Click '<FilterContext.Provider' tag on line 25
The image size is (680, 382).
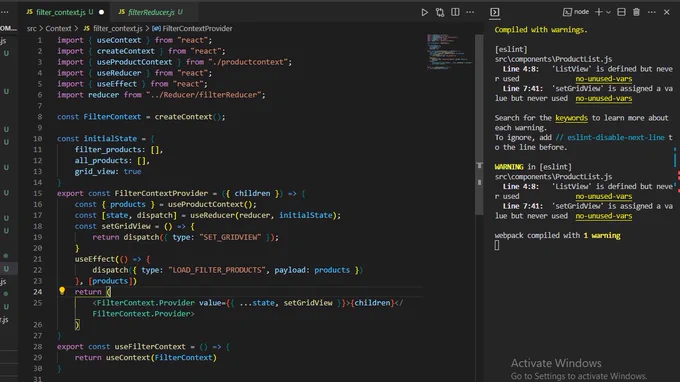click(x=144, y=303)
